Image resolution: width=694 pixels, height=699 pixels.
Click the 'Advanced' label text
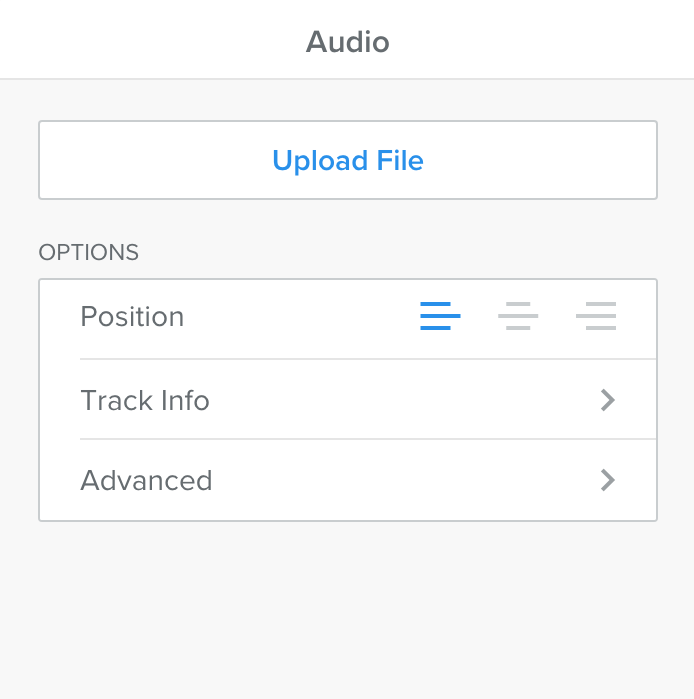coord(146,481)
